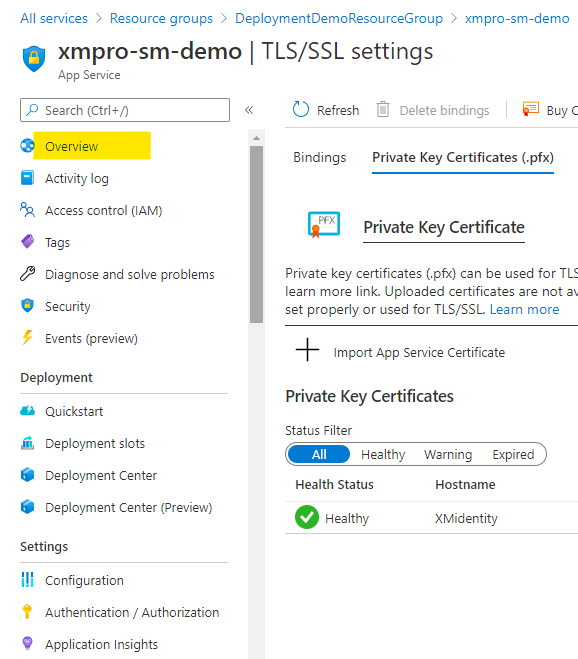Open Access control (IAM)
The height and width of the screenshot is (659, 578).
(103, 210)
